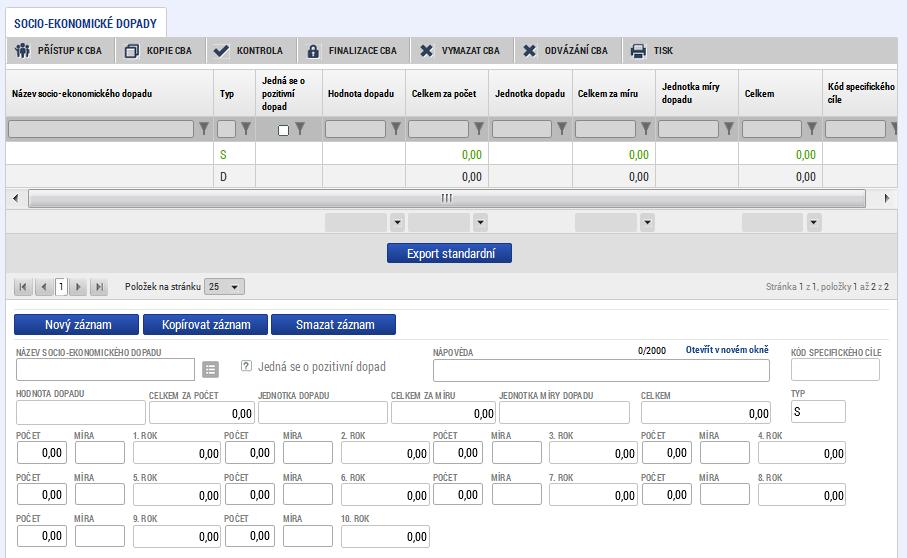The image size is (907, 558).
Task: Open filter funnel for Typ column
Action: 246,128
